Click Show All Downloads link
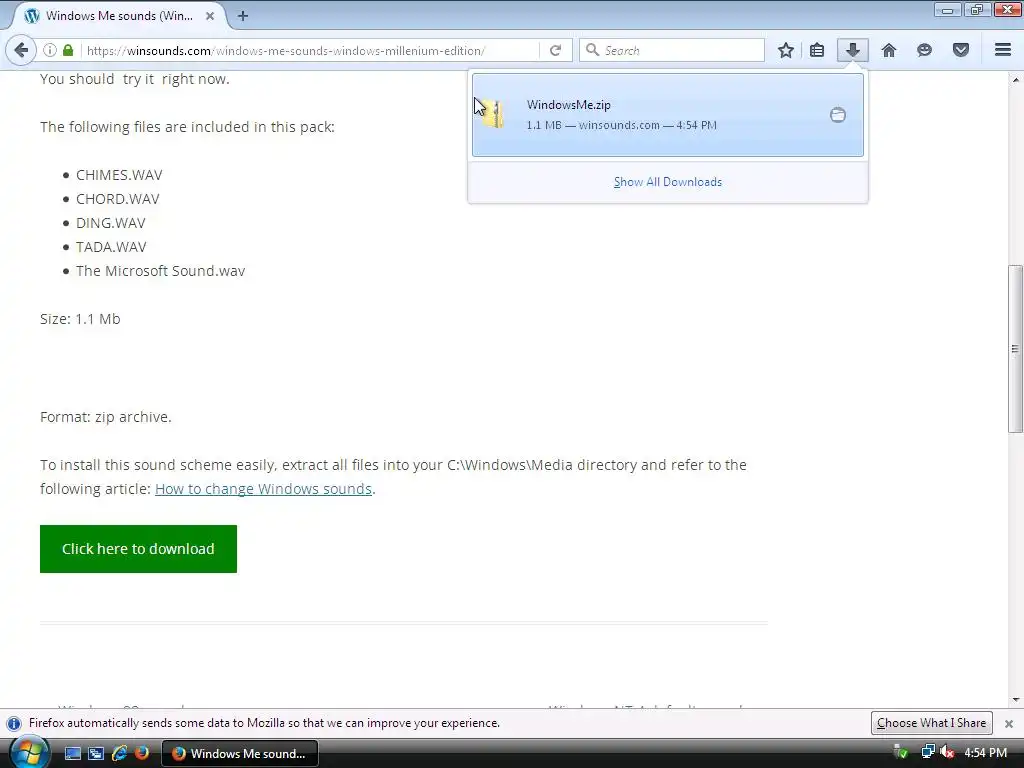 tap(667, 182)
